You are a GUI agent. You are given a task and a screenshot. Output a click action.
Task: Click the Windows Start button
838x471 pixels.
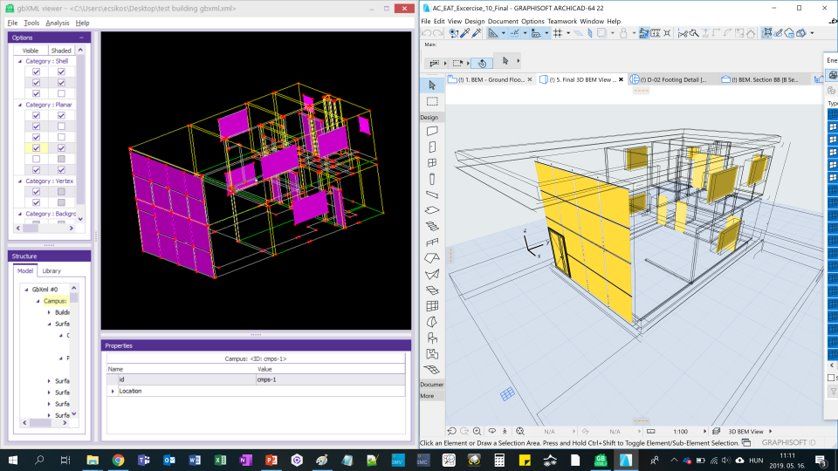pos(13,460)
